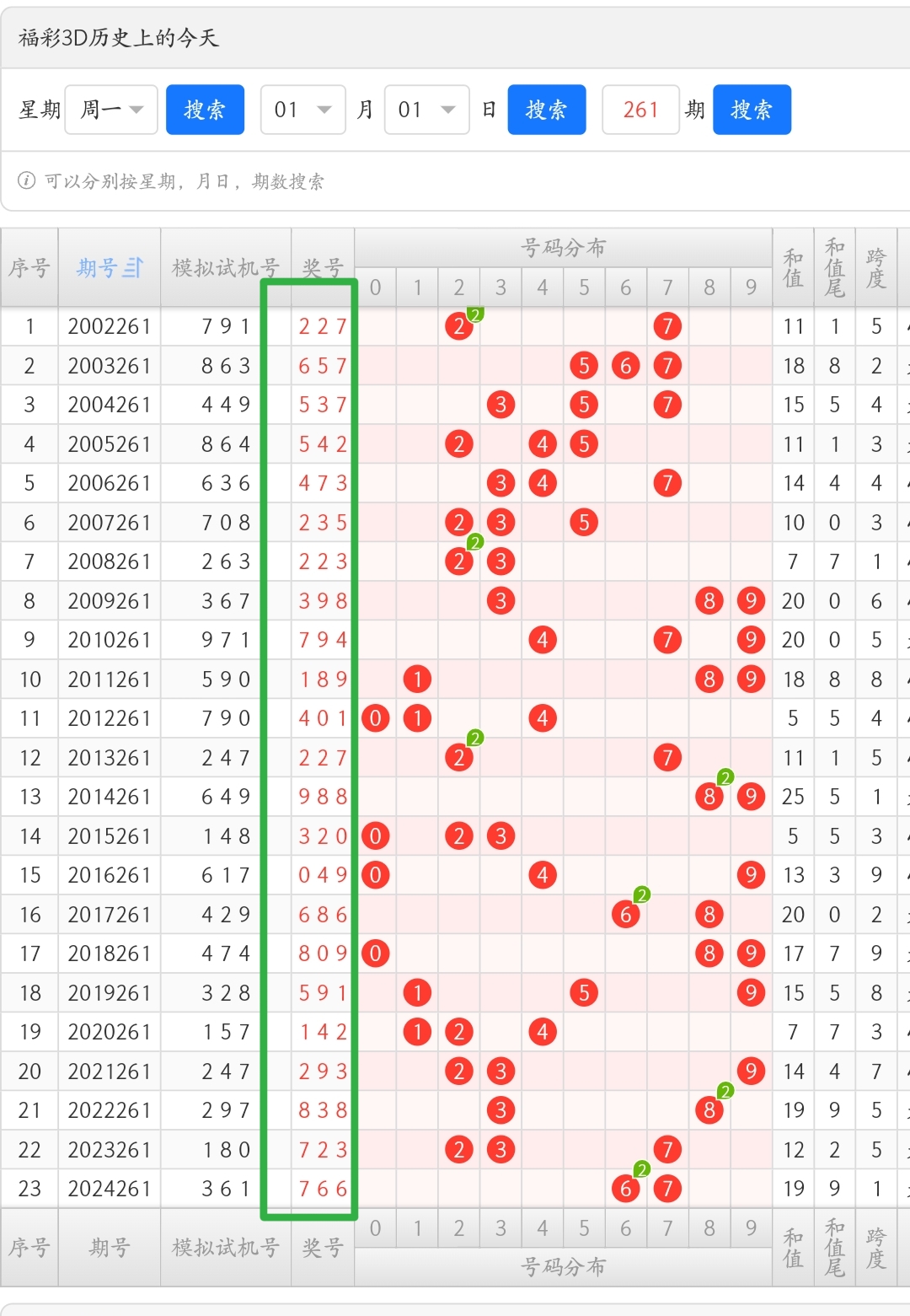
Task: Click the 和值 column header at top
Action: point(793,268)
